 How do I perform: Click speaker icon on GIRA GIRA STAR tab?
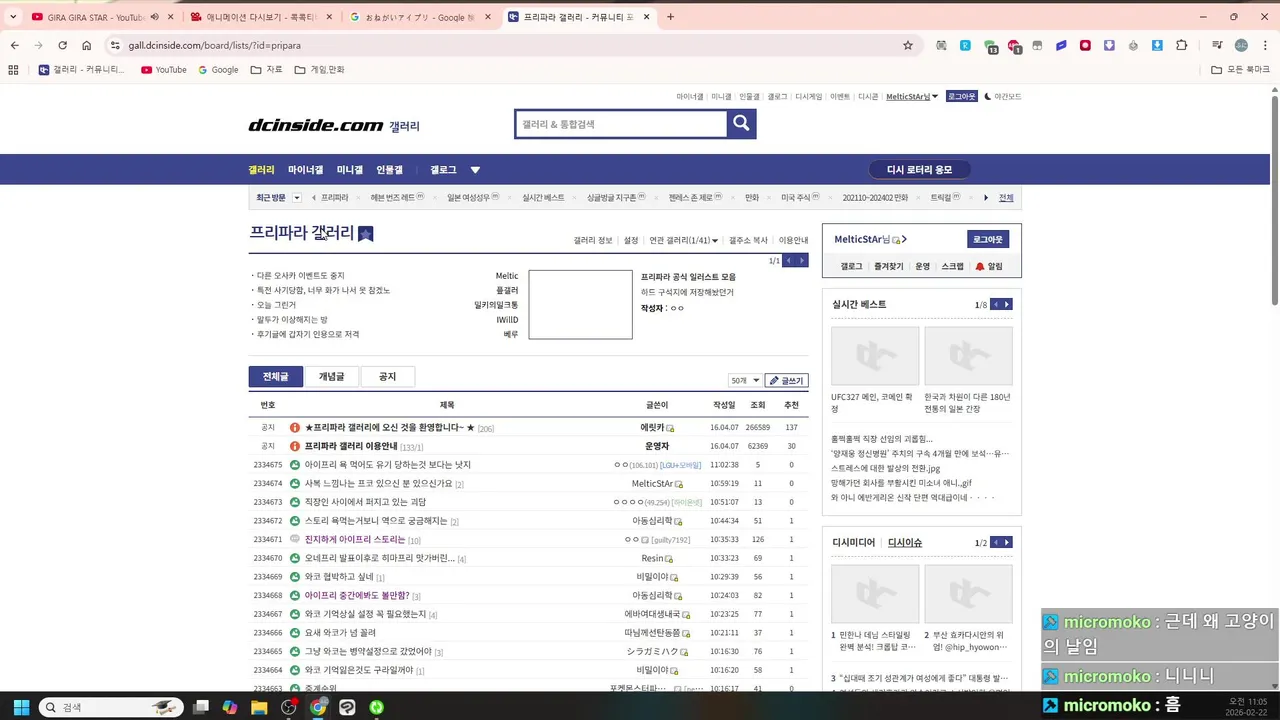pyautogui.click(x=154, y=17)
